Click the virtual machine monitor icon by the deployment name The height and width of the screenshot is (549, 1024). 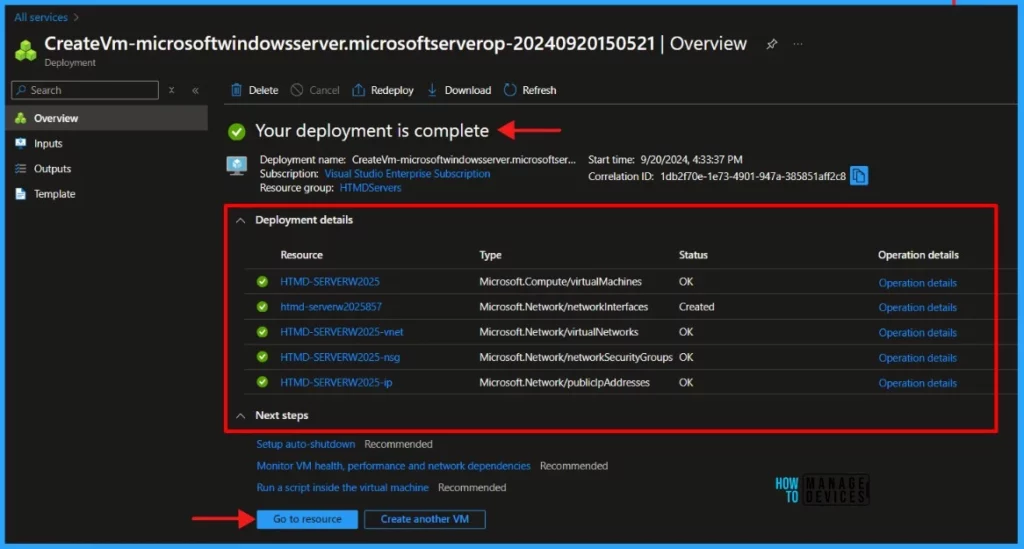click(236, 166)
